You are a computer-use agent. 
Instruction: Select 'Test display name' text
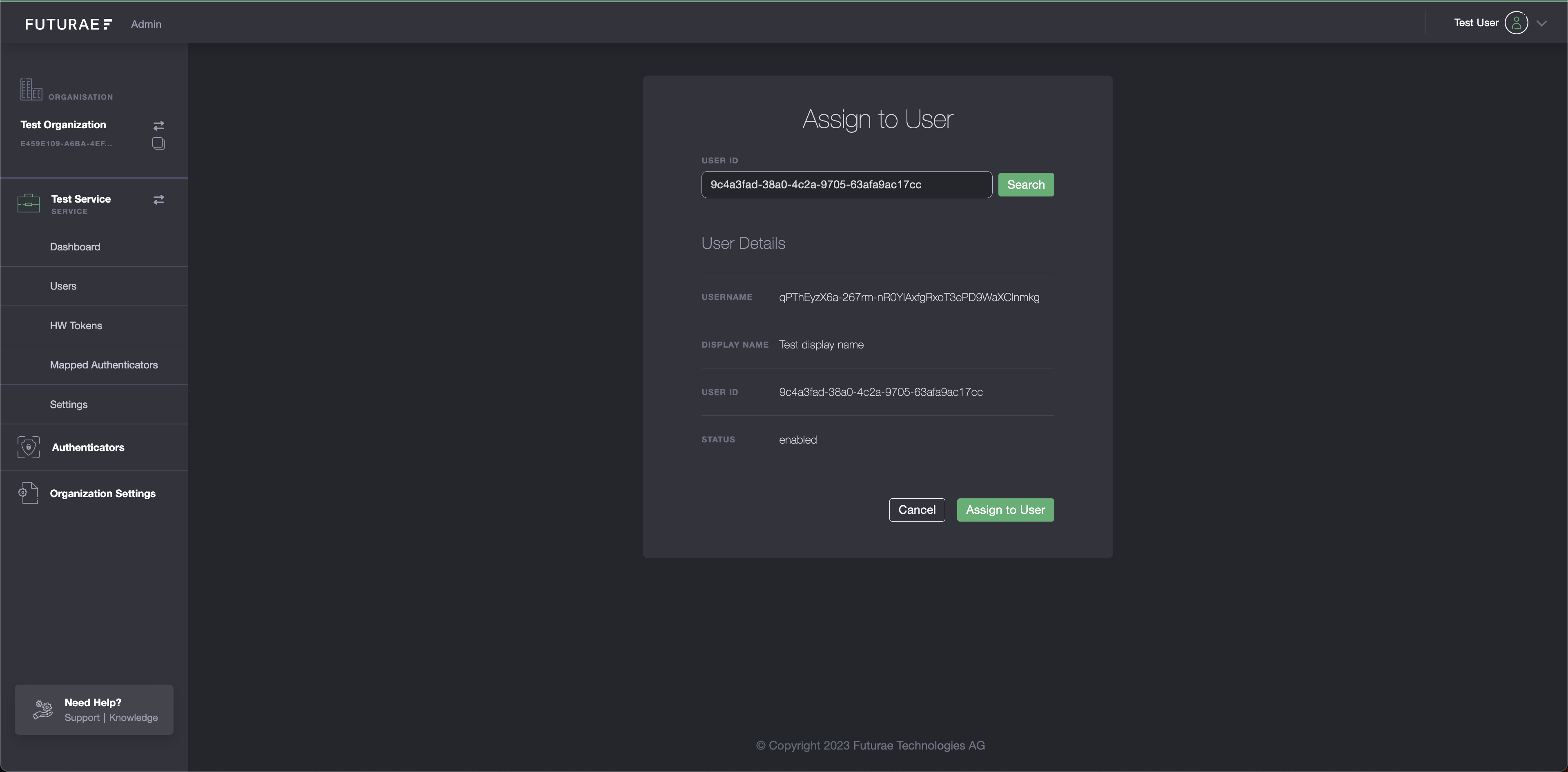[x=821, y=345]
